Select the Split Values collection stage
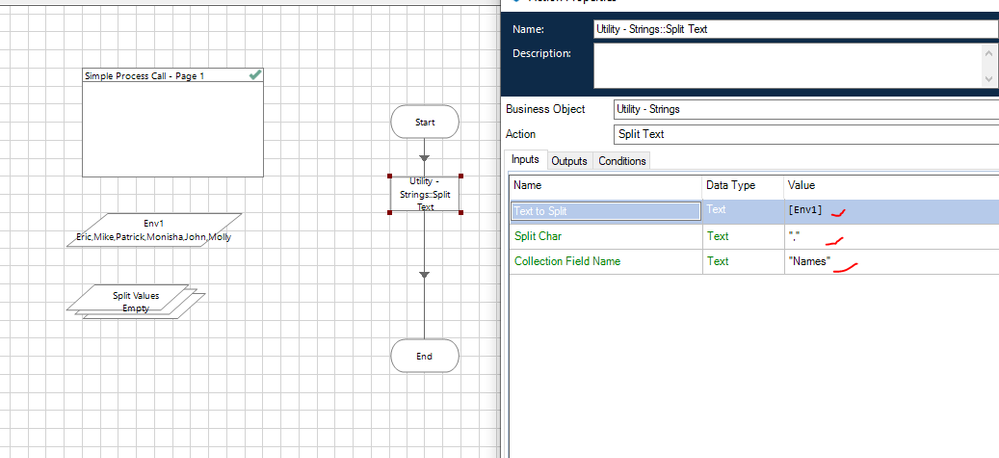The width and height of the screenshot is (999, 458). coord(135,301)
